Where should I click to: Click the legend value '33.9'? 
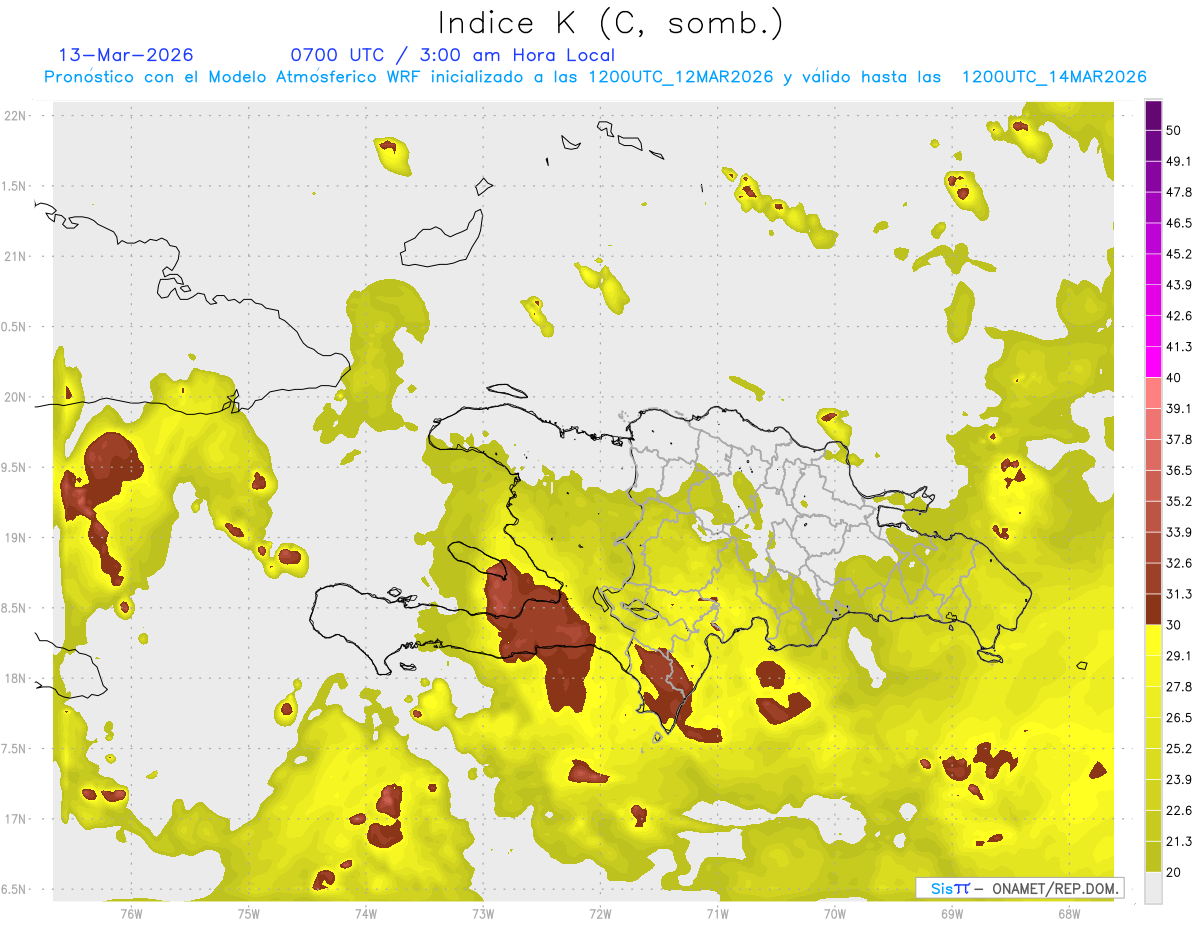click(x=1179, y=532)
